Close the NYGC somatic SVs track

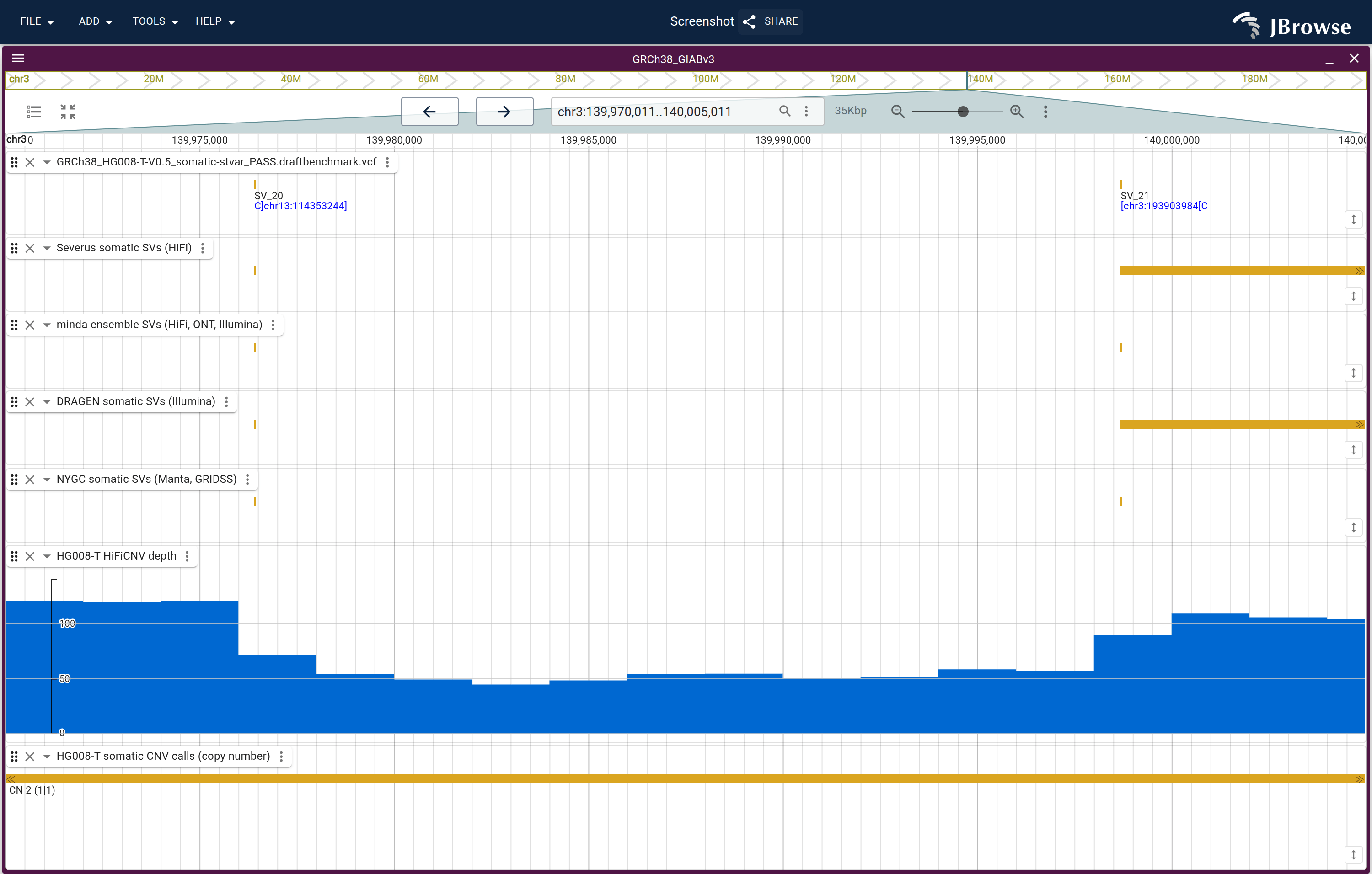[x=30, y=480]
